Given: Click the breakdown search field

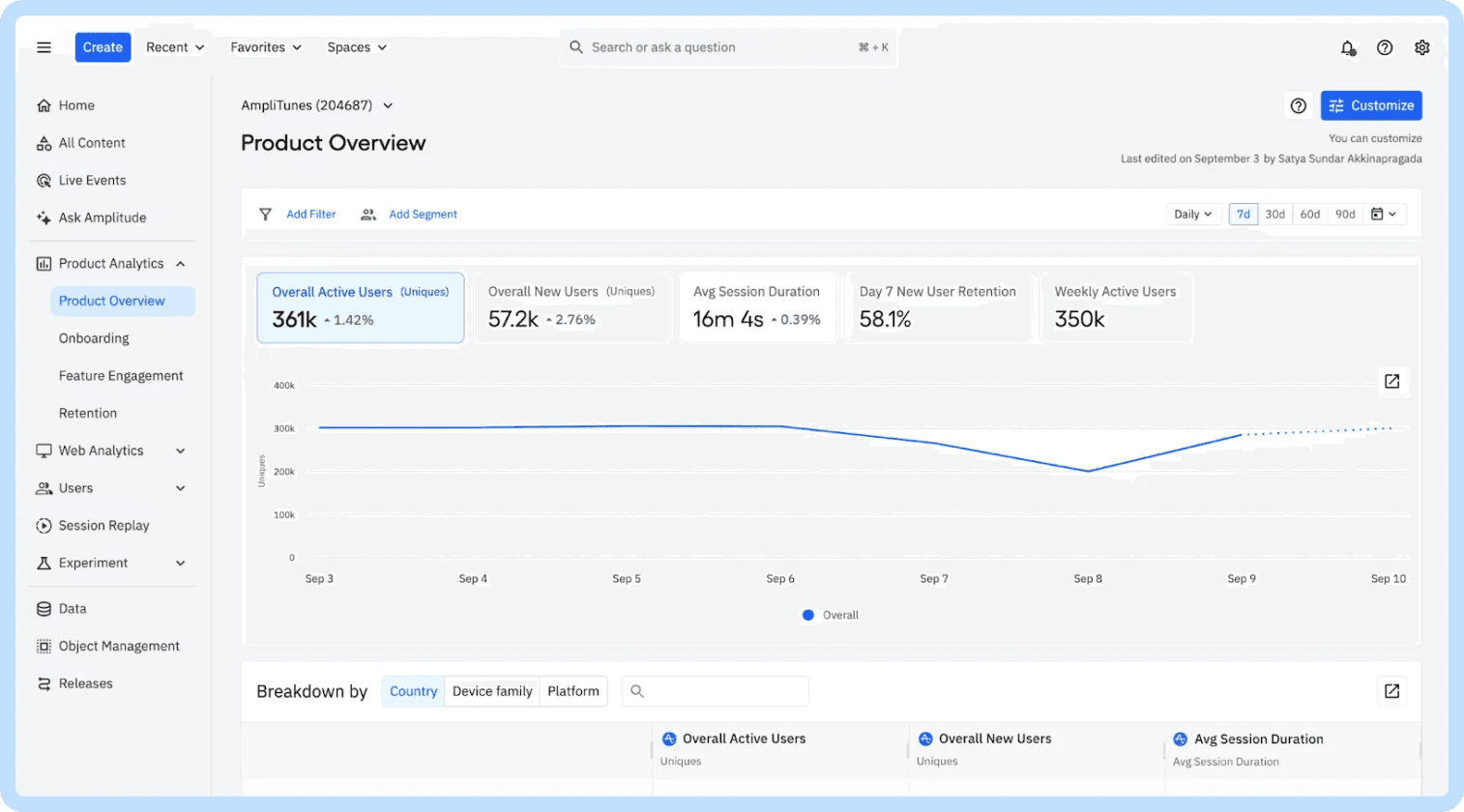Looking at the screenshot, I should [716, 691].
